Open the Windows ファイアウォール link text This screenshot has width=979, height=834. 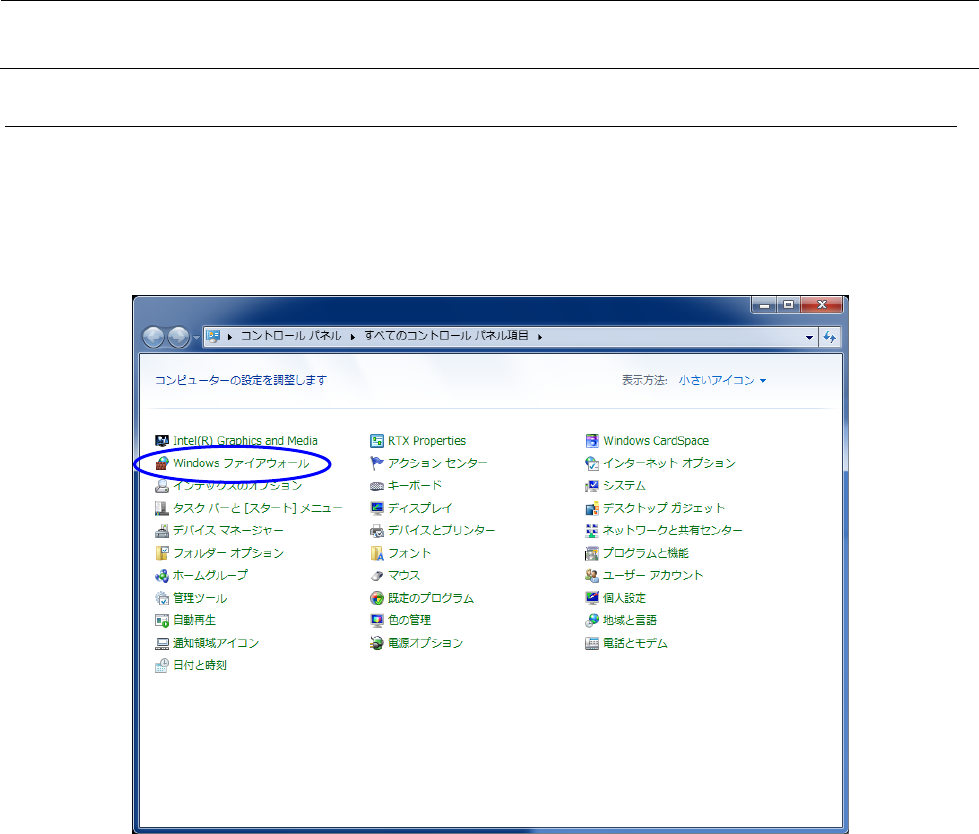[x=241, y=463]
